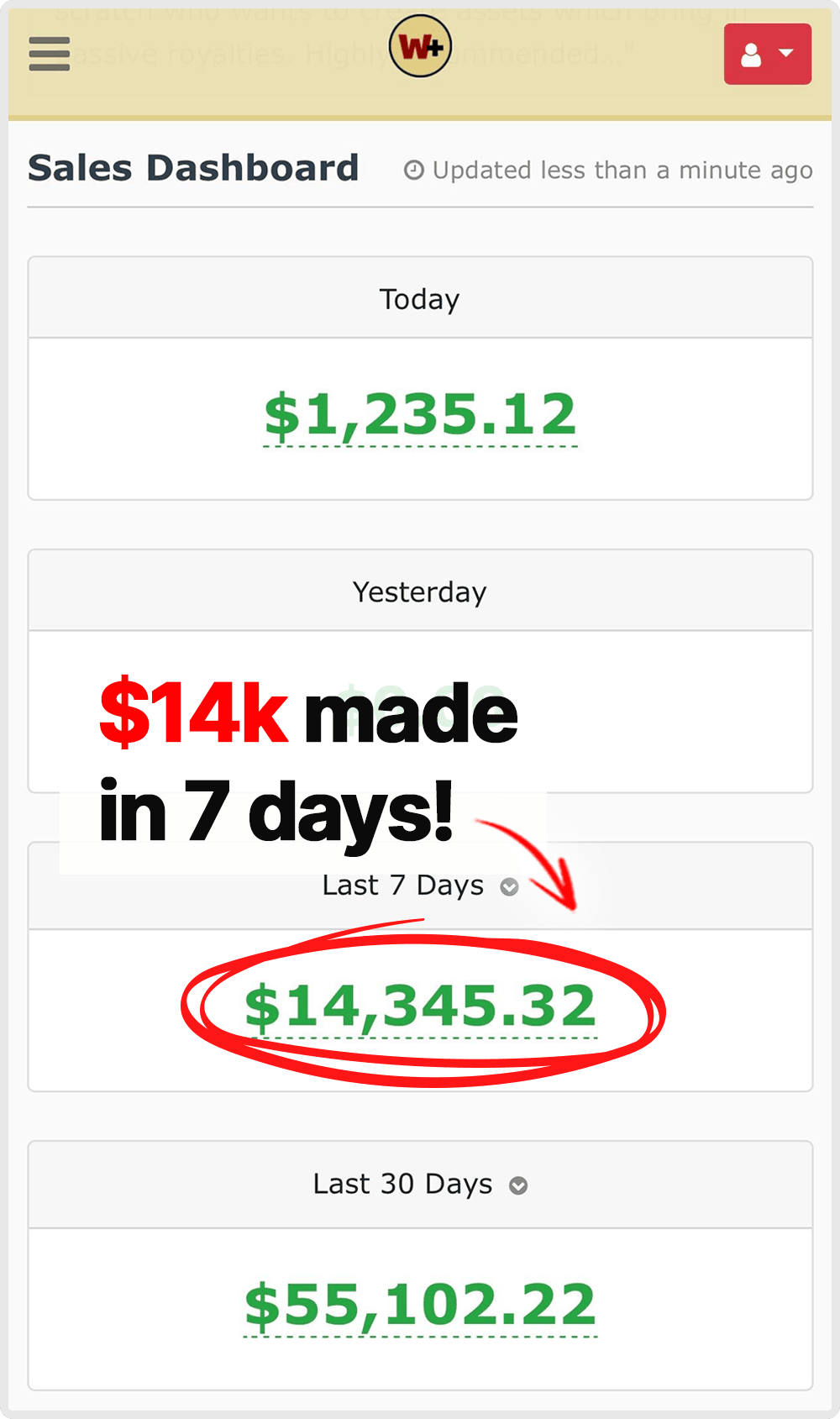Viewport: 840px width, 1419px height.
Task: Click the $14,345.32 seven-day sales total
Action: tap(420, 1006)
